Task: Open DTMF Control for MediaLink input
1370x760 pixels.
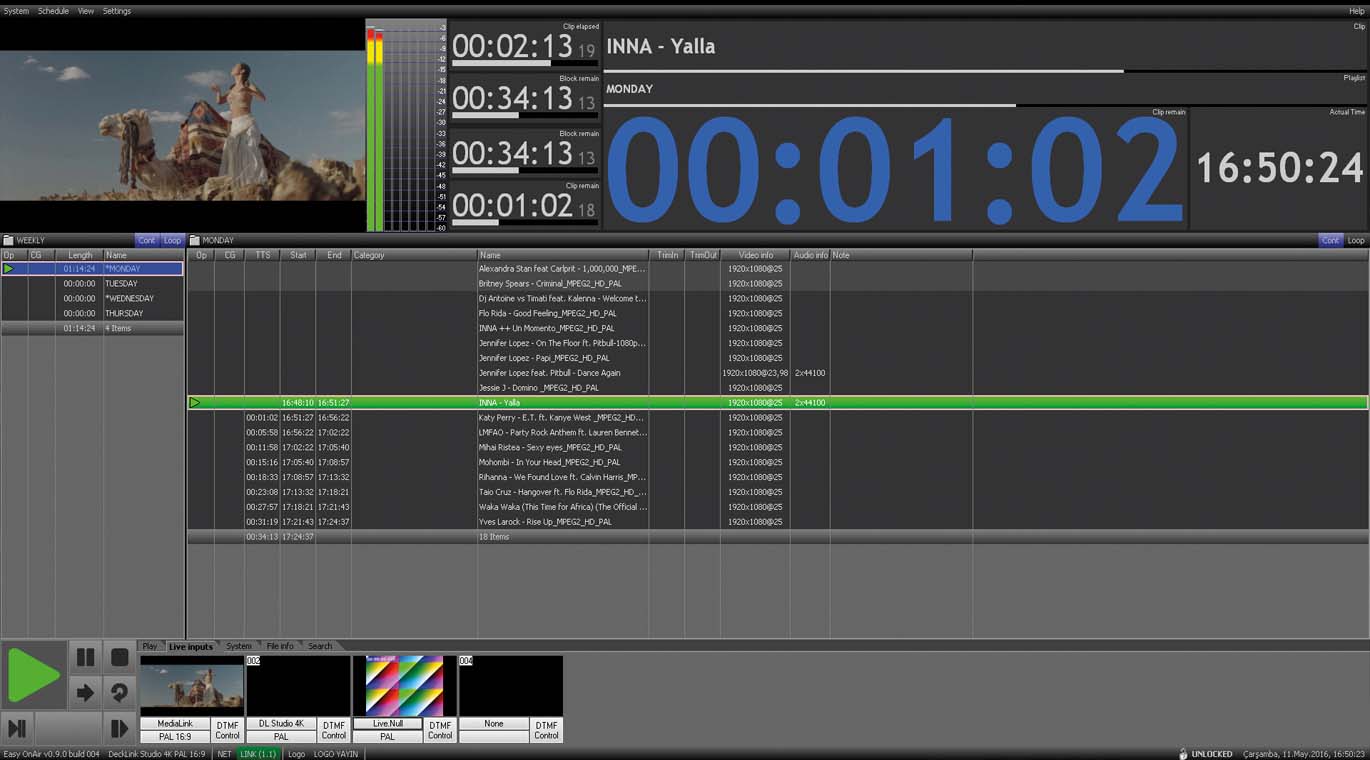Action: click(x=228, y=730)
